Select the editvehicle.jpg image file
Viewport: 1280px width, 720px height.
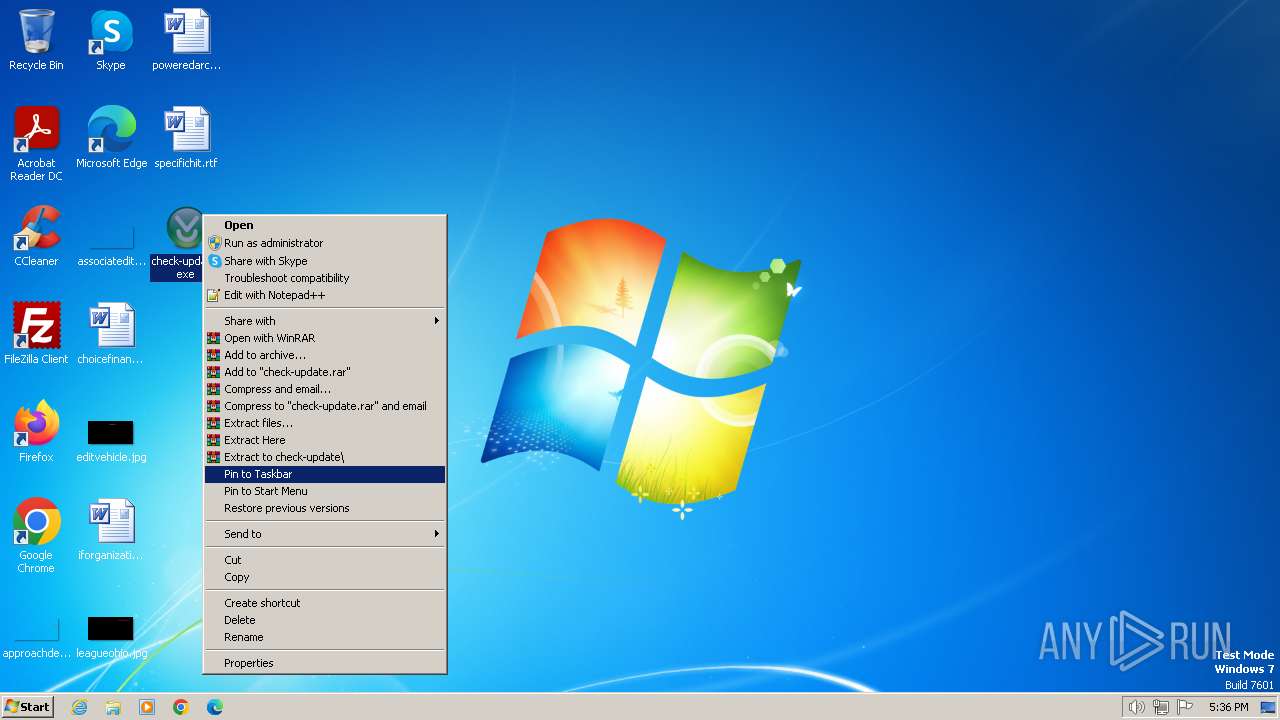click(x=111, y=441)
